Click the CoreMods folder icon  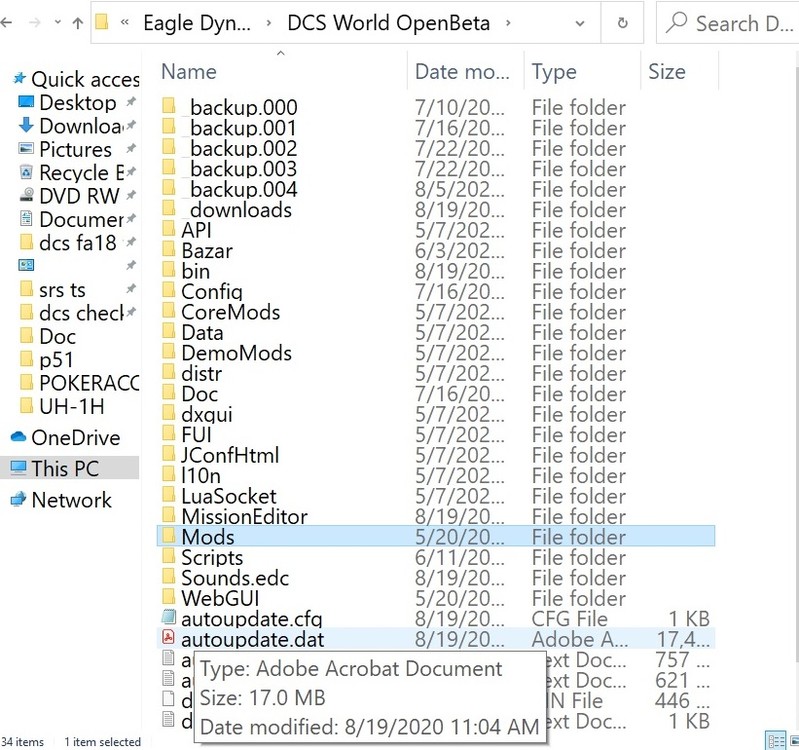click(x=169, y=310)
